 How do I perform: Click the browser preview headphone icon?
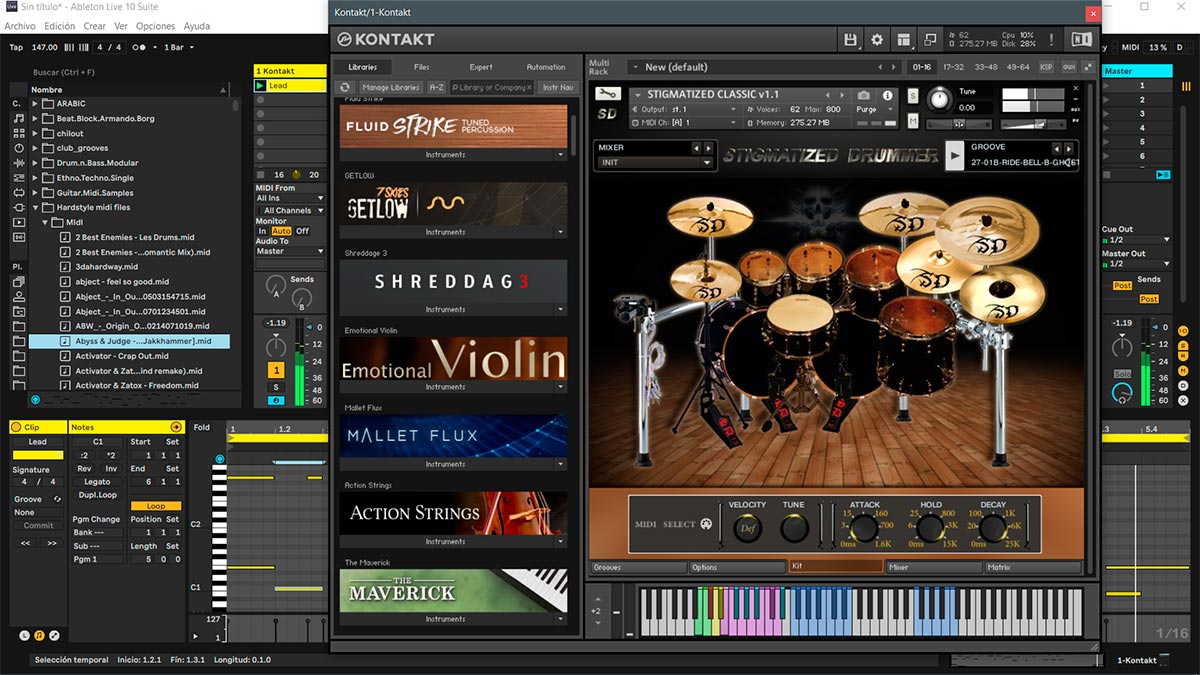[36, 400]
